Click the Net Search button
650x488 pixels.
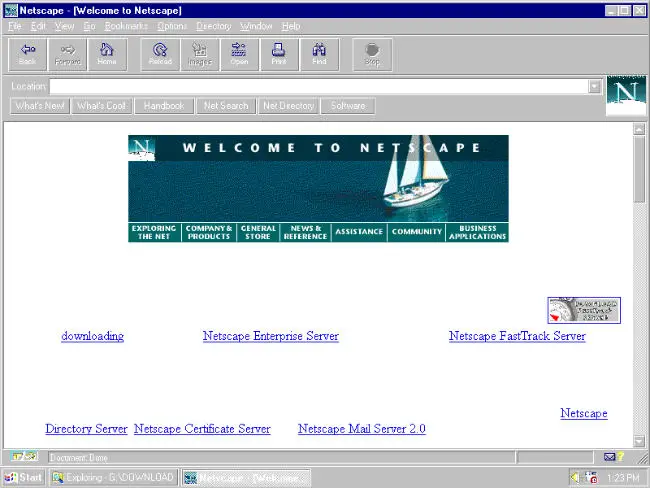click(x=226, y=106)
